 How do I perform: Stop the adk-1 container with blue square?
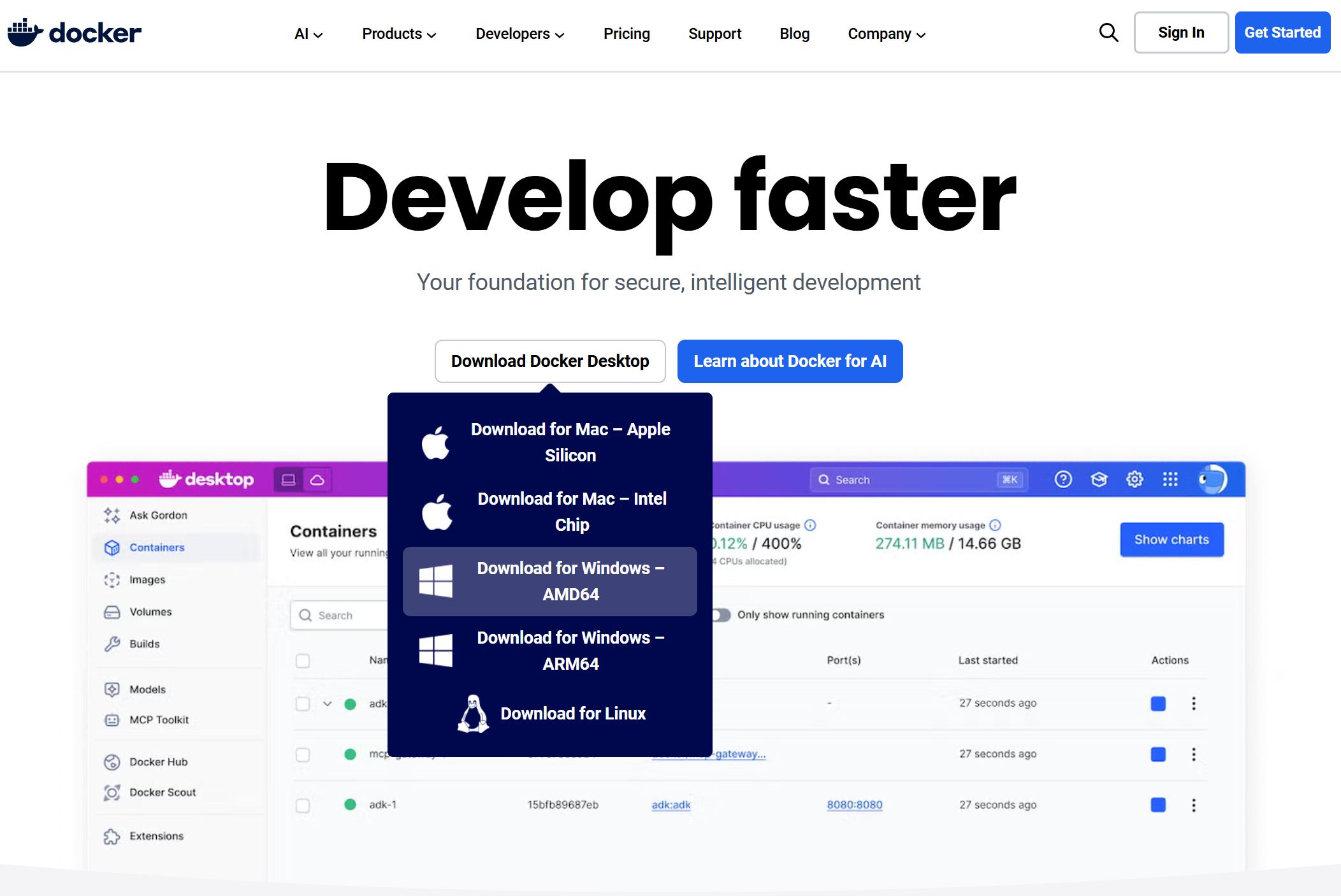pyautogui.click(x=1158, y=805)
